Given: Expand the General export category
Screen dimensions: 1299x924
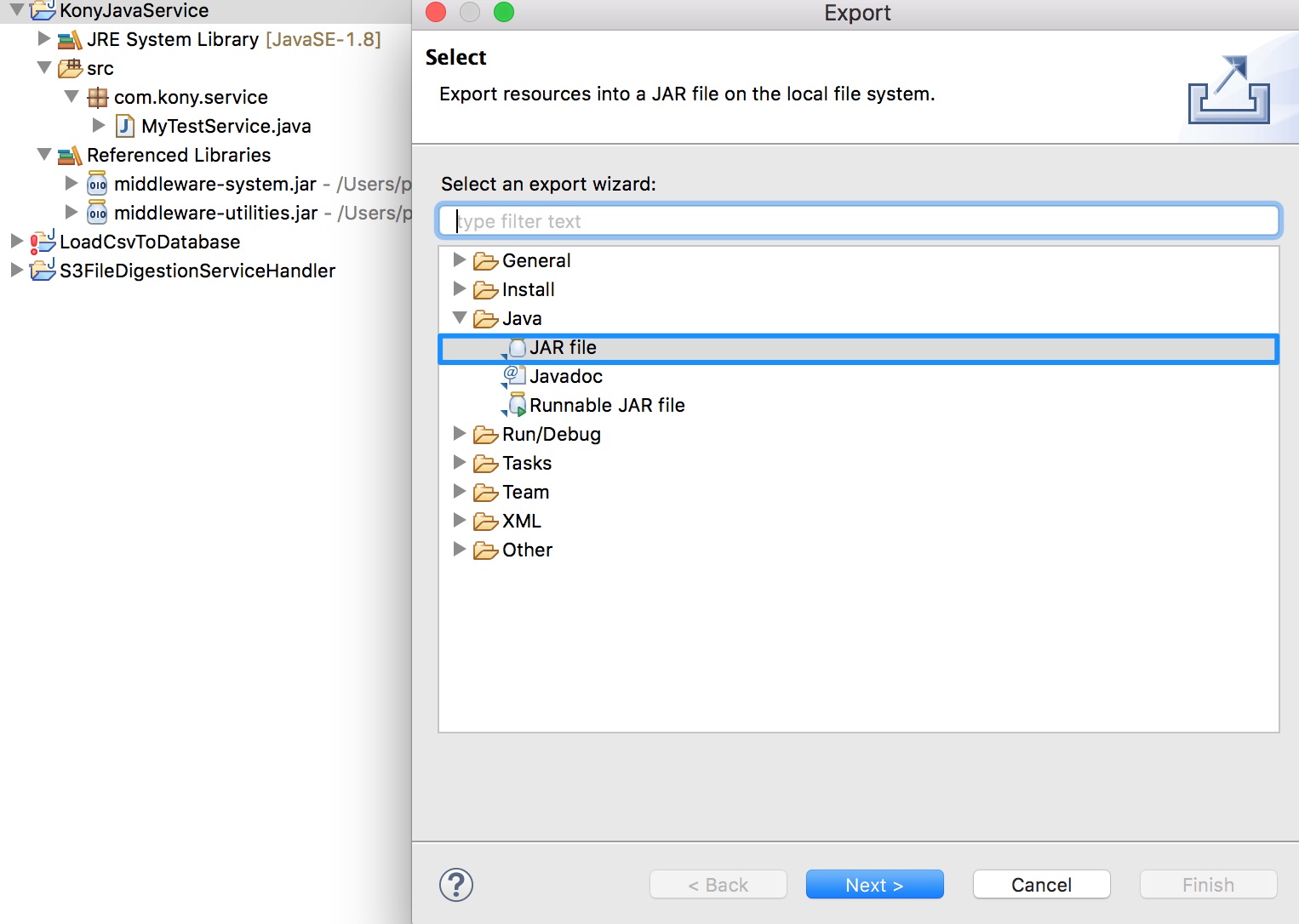Looking at the screenshot, I should pyautogui.click(x=460, y=260).
